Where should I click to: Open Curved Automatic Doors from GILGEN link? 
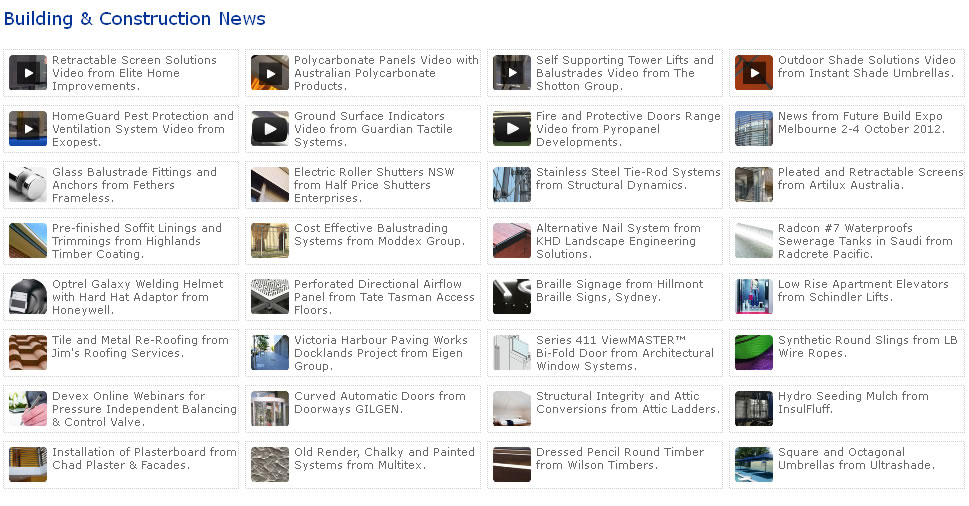[x=380, y=402]
